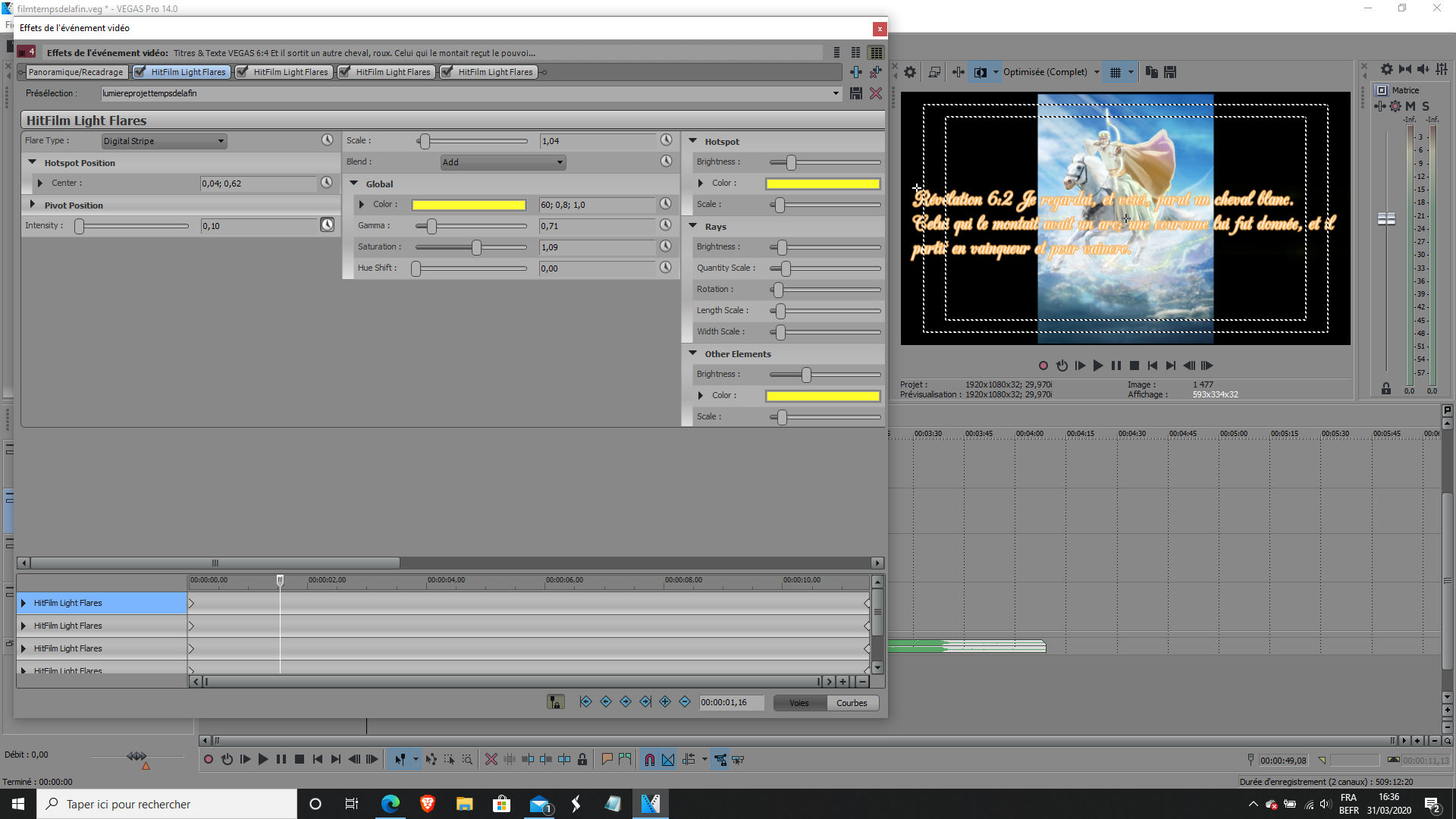The height and width of the screenshot is (819, 1456).
Task: Switch to Voies view
Action: click(799, 703)
